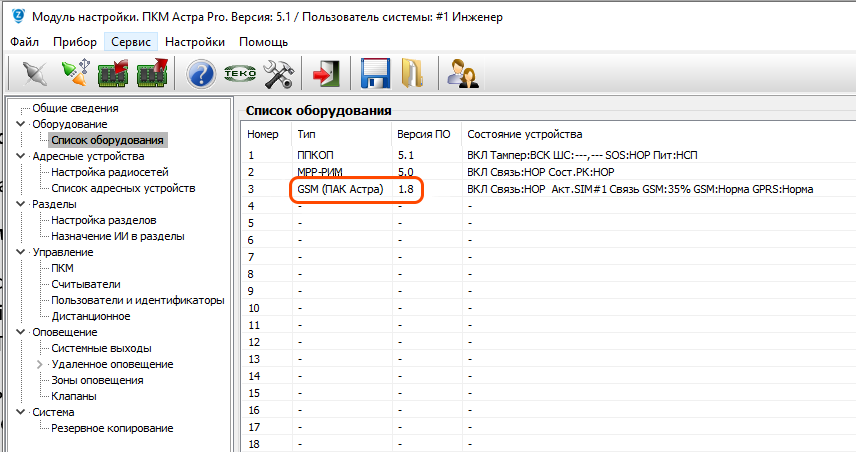Expand the Удаленное оповещение node
The width and height of the screenshot is (856, 452).
tap(41, 364)
